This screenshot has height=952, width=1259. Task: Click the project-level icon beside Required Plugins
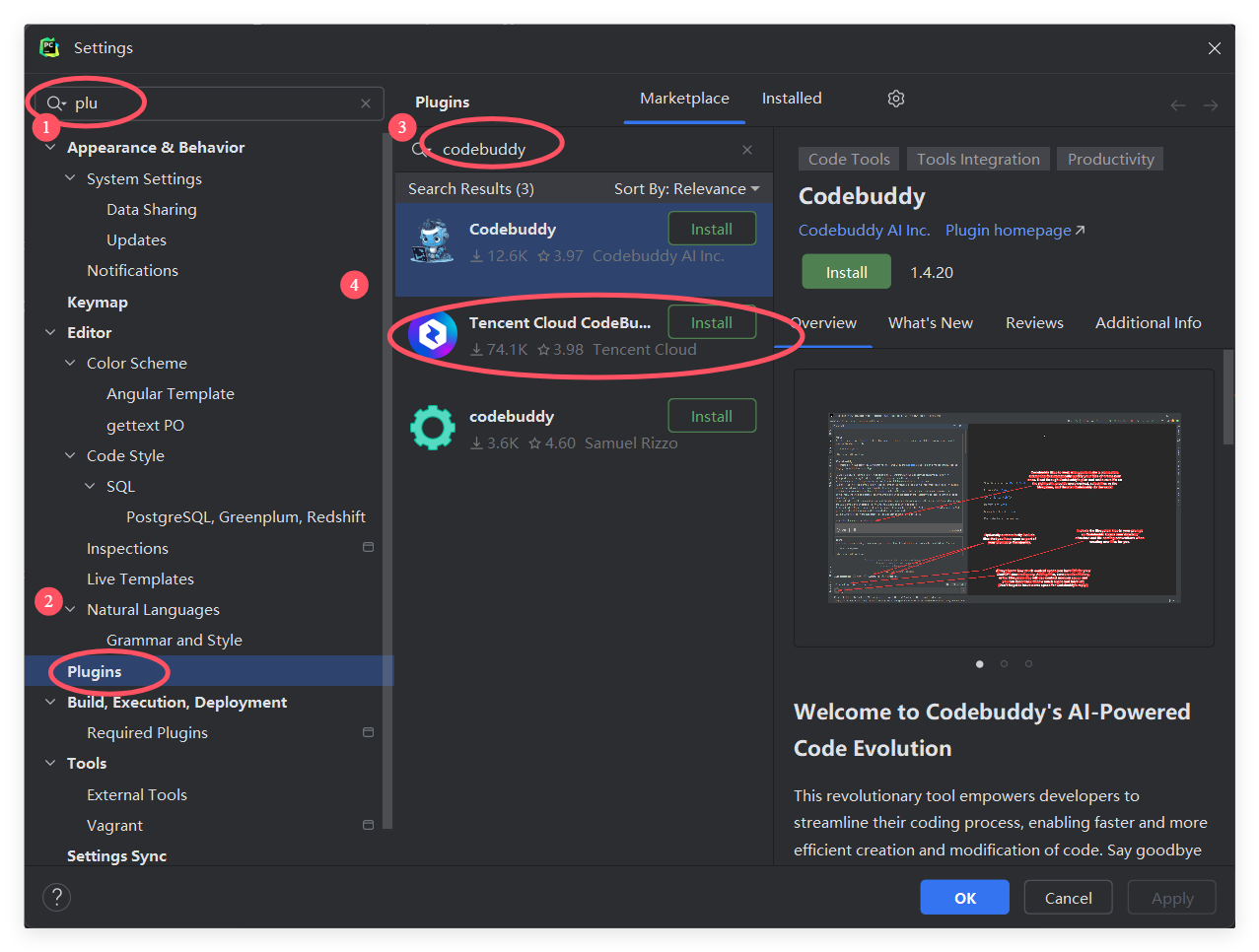click(x=368, y=732)
